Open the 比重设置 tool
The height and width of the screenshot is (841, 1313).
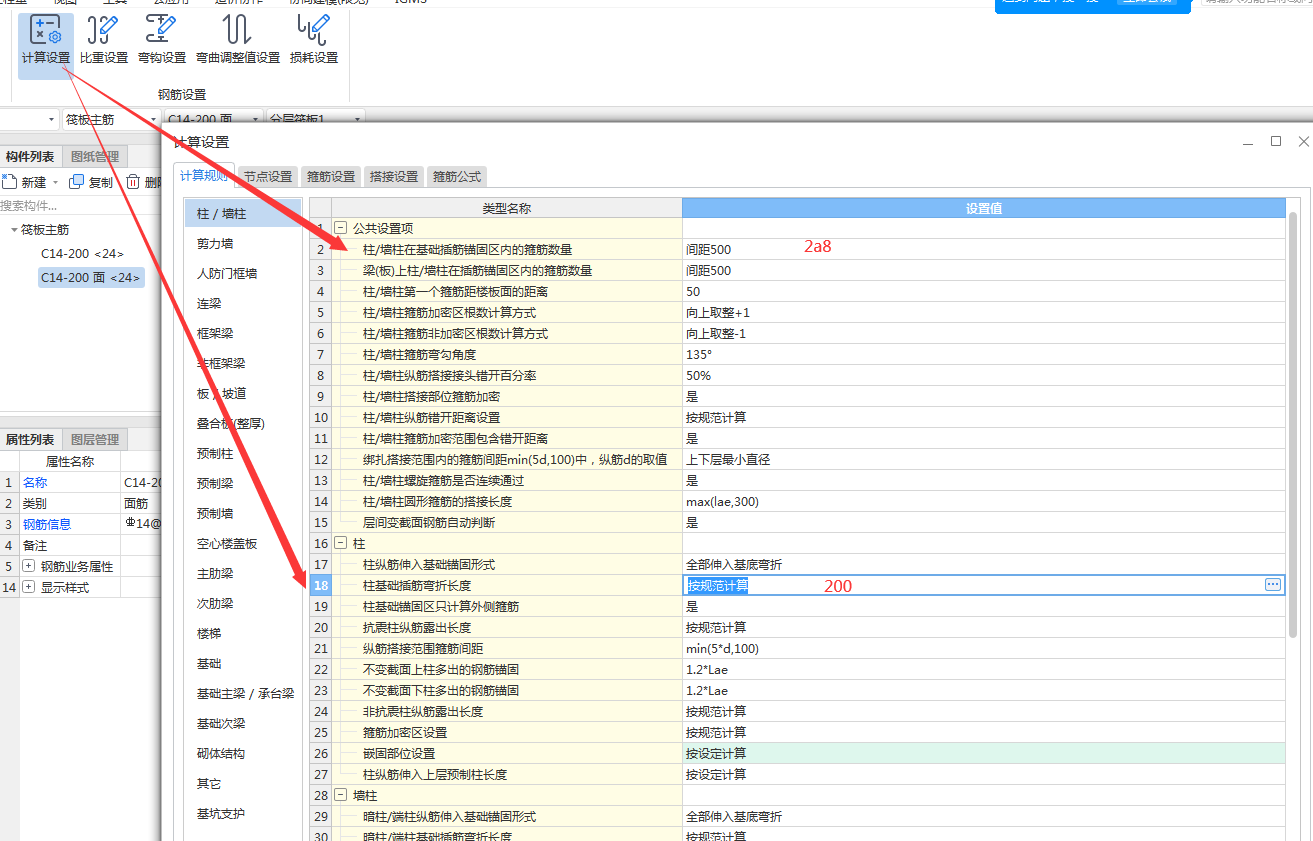tap(104, 42)
